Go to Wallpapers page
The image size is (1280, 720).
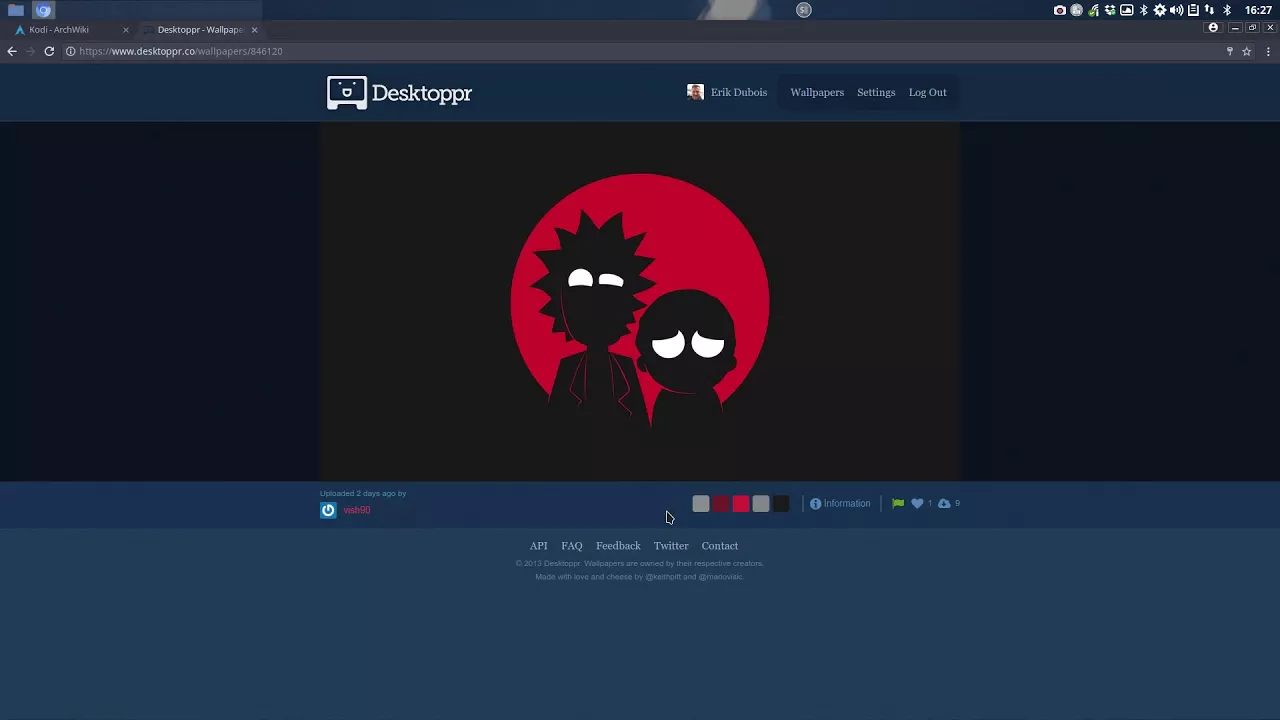pyautogui.click(x=817, y=92)
